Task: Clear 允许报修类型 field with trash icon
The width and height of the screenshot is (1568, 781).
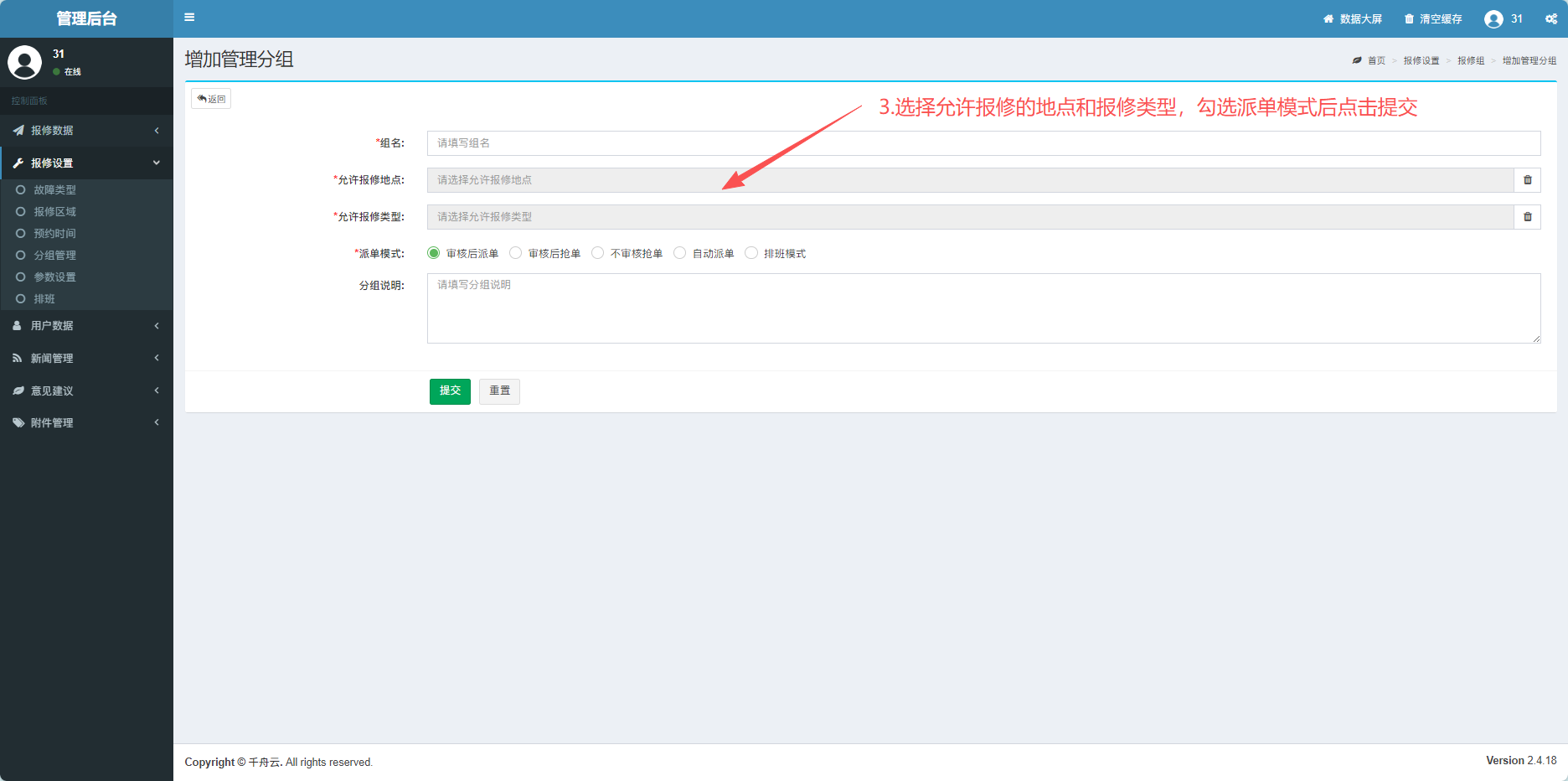Action: pos(1527,217)
